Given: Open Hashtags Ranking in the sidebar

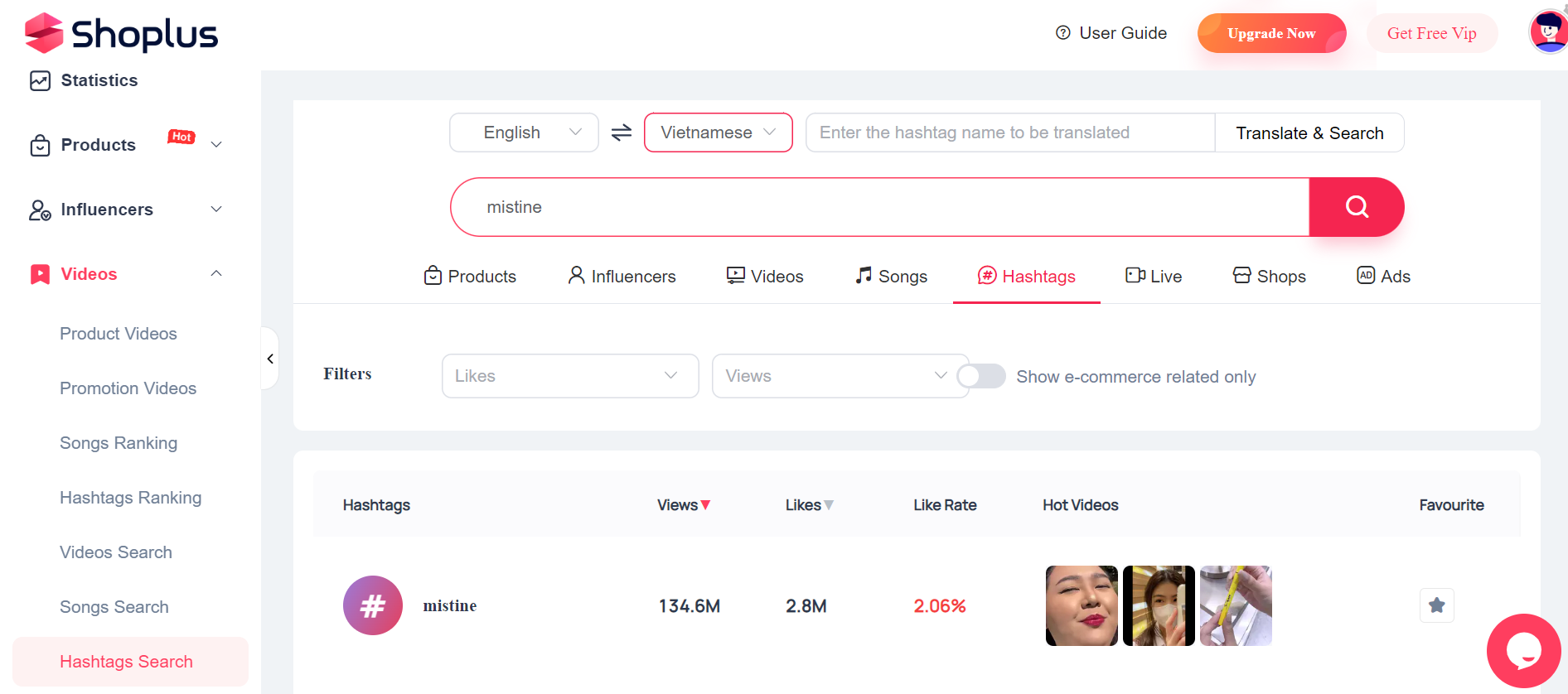Looking at the screenshot, I should pos(131,498).
